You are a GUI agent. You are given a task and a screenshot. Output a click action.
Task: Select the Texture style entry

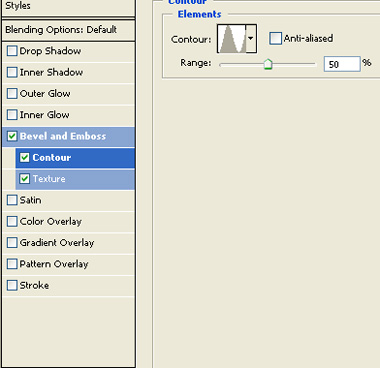pos(75,179)
